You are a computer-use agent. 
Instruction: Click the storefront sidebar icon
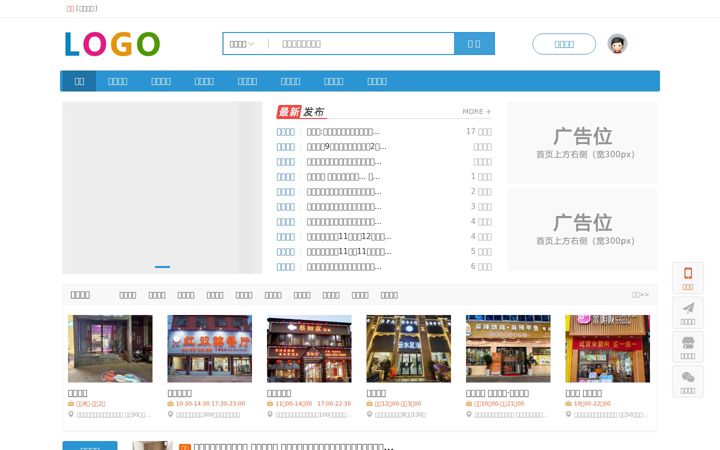[x=688, y=343]
